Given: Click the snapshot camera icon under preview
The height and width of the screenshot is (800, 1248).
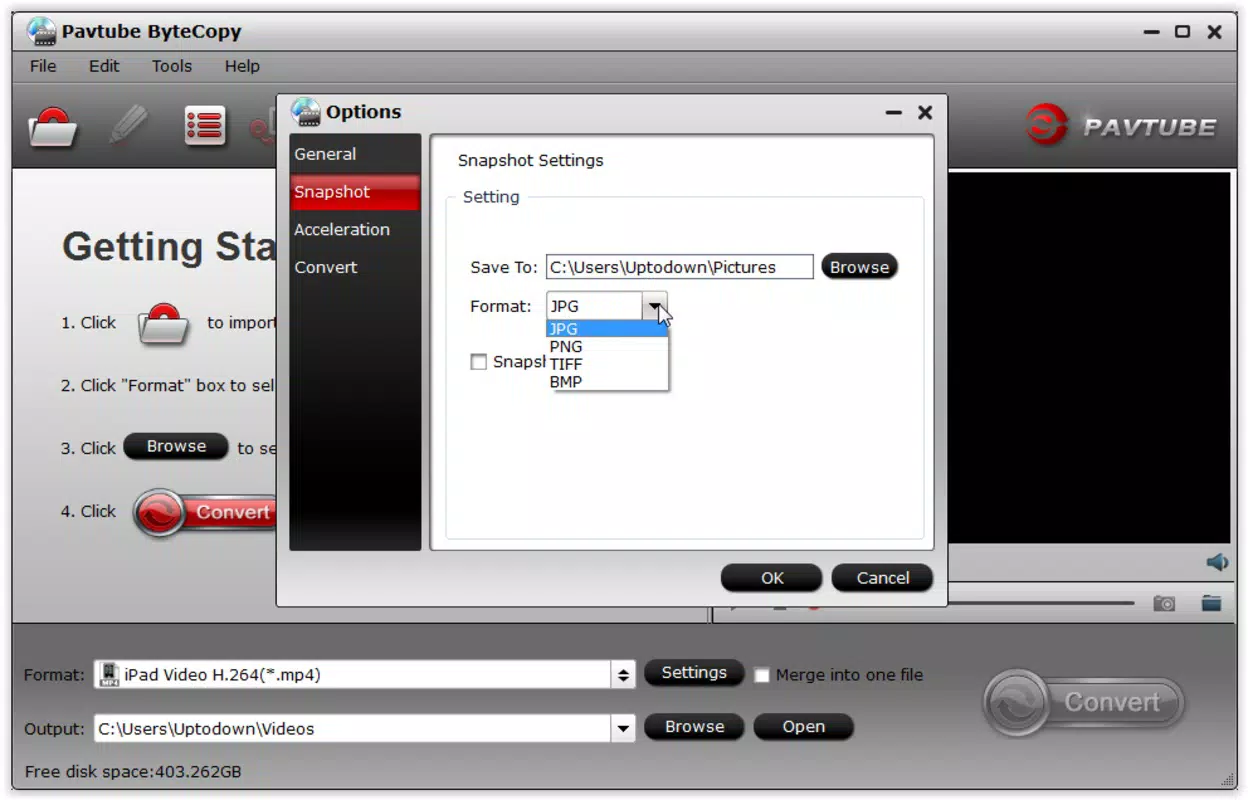Looking at the screenshot, I should (1164, 604).
